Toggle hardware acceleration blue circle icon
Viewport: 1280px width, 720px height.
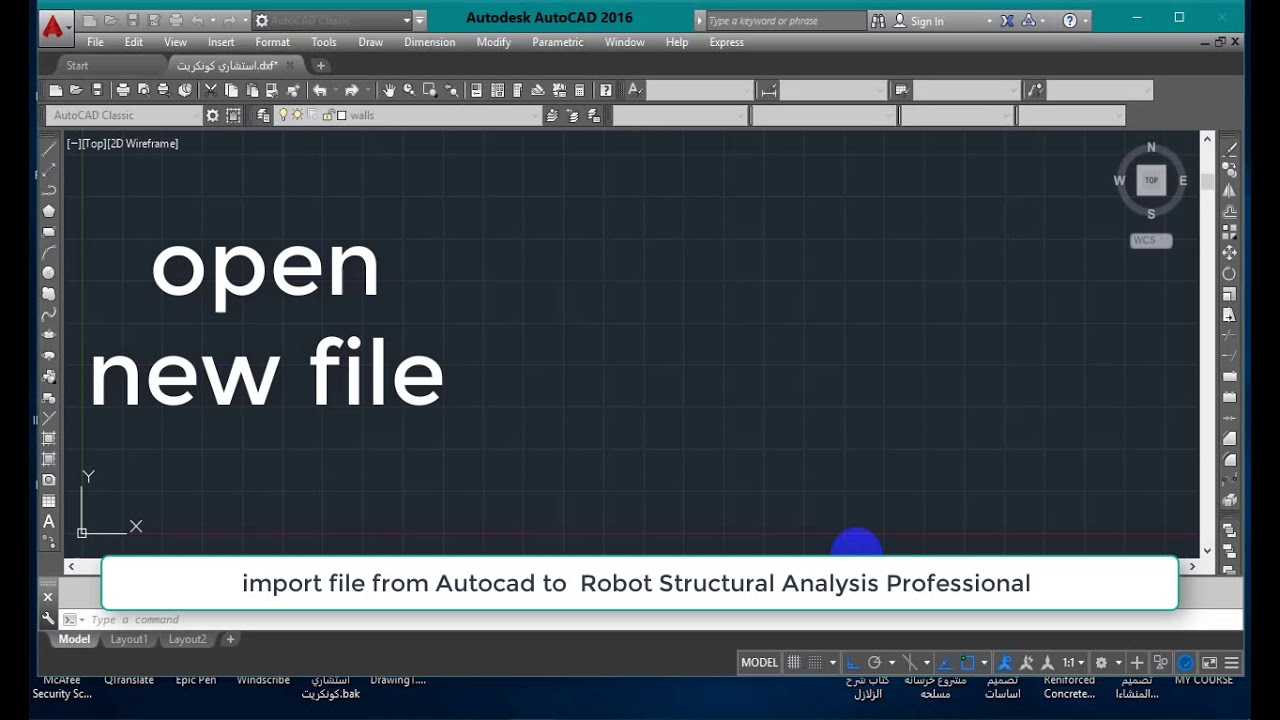tap(1186, 662)
